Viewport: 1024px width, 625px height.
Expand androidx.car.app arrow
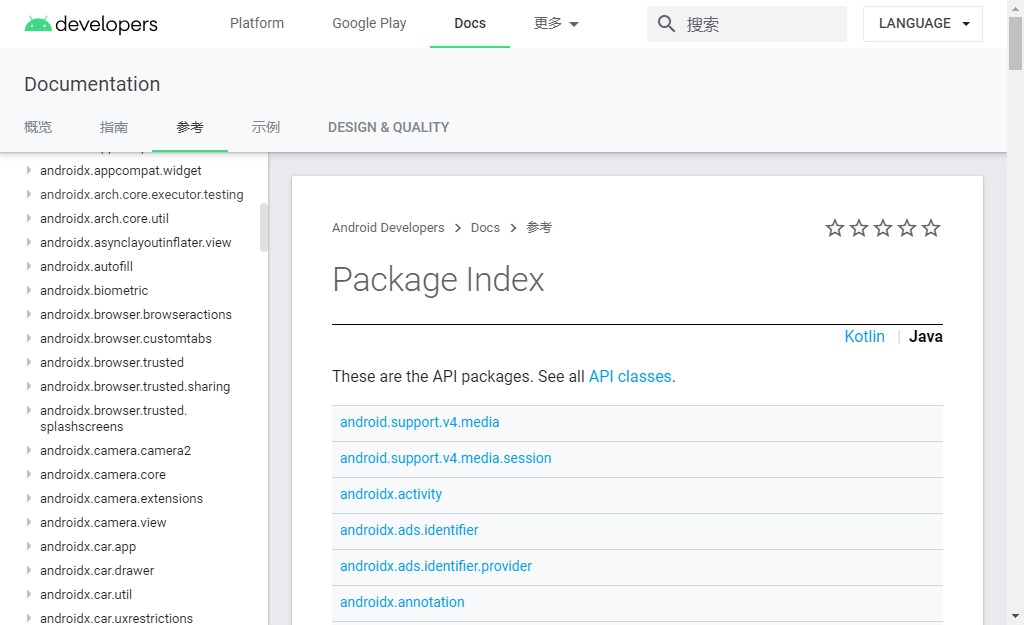tap(29, 547)
